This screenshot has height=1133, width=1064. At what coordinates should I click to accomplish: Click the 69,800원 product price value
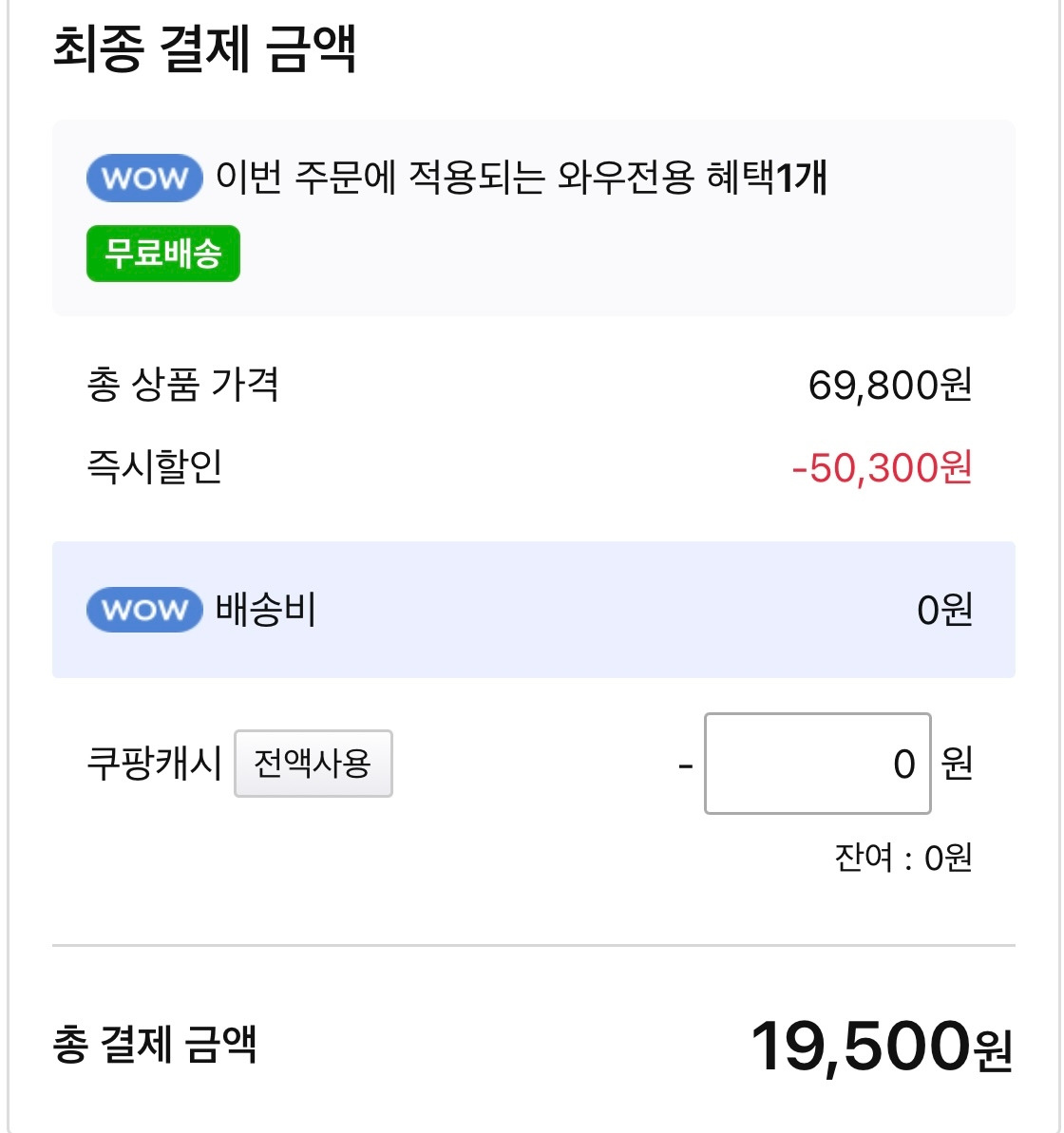click(x=889, y=385)
